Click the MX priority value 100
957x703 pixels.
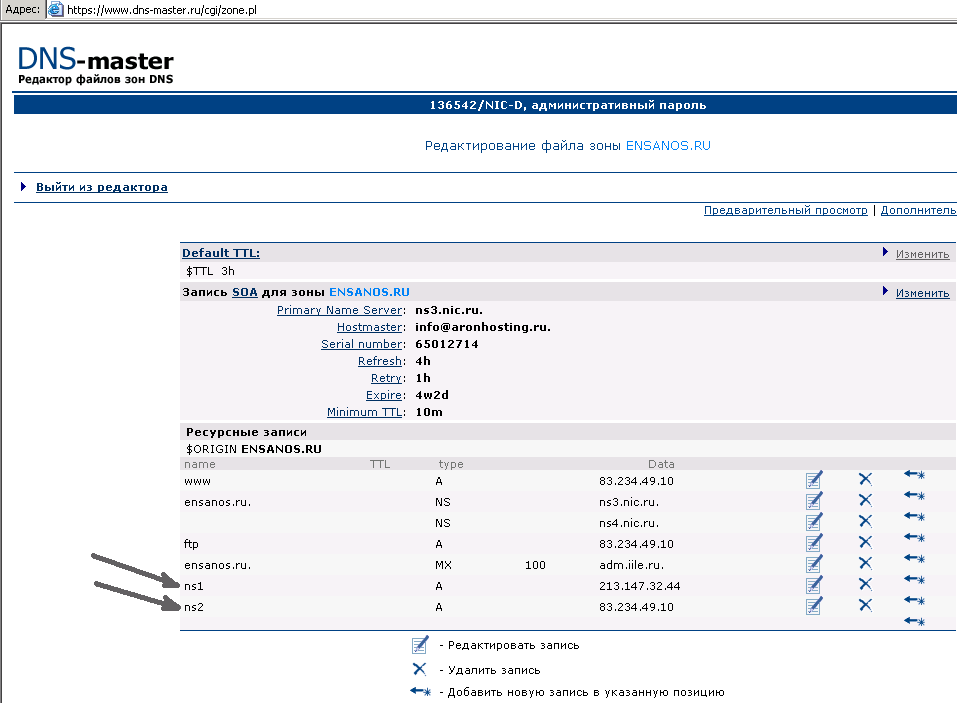point(535,565)
